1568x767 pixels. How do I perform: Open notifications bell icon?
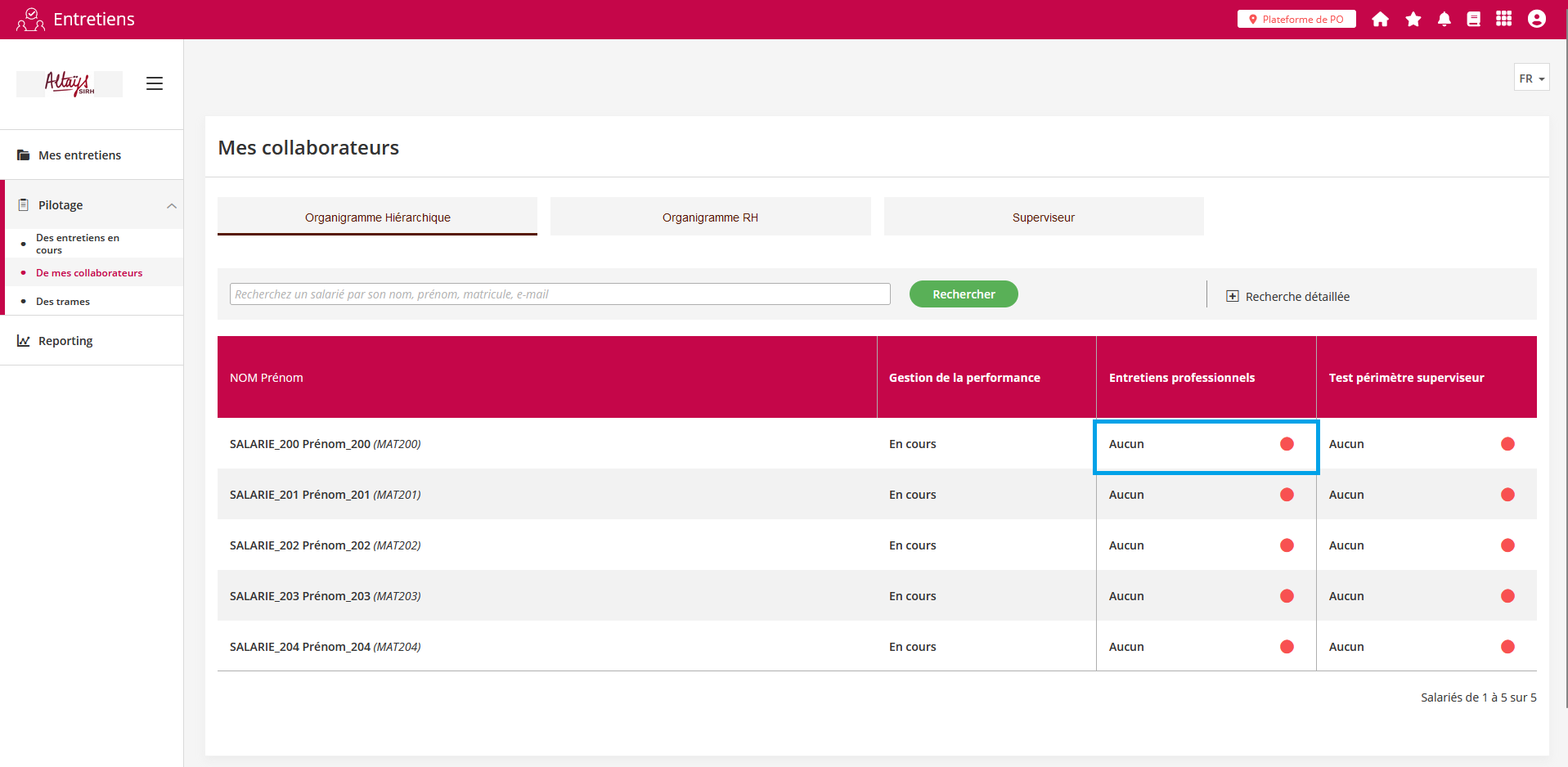[x=1444, y=20]
